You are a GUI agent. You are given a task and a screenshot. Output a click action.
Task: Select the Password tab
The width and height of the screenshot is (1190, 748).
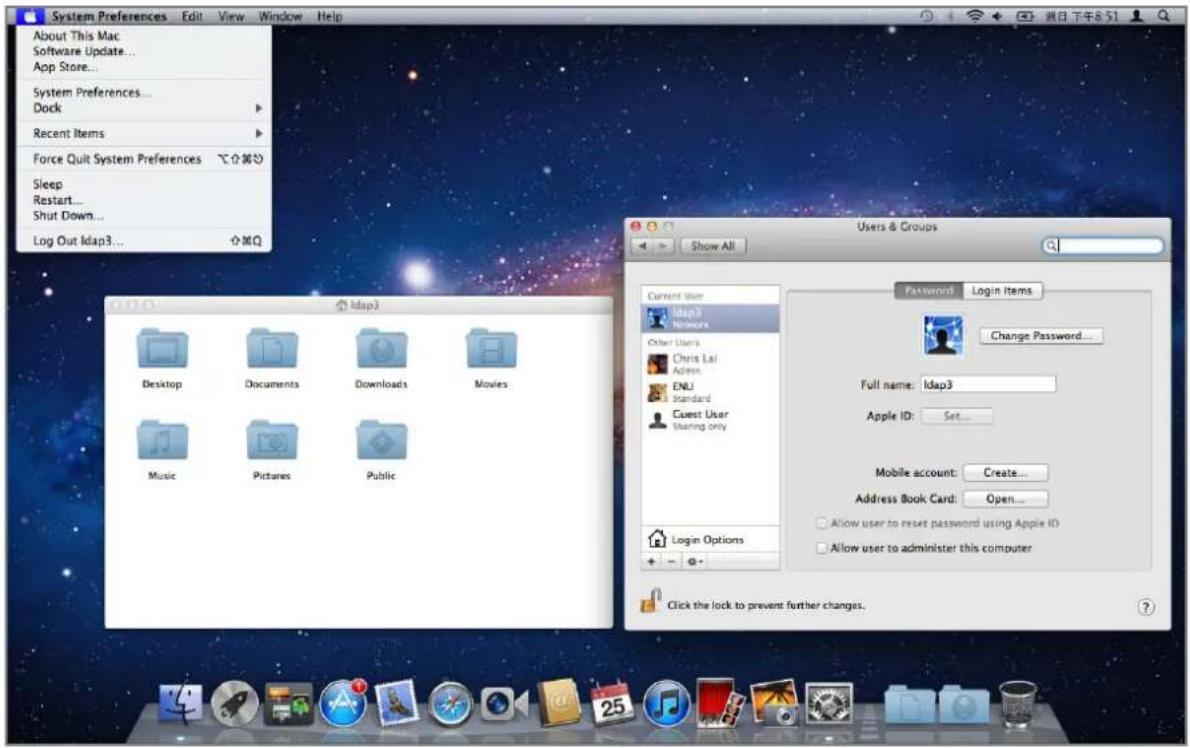929,291
